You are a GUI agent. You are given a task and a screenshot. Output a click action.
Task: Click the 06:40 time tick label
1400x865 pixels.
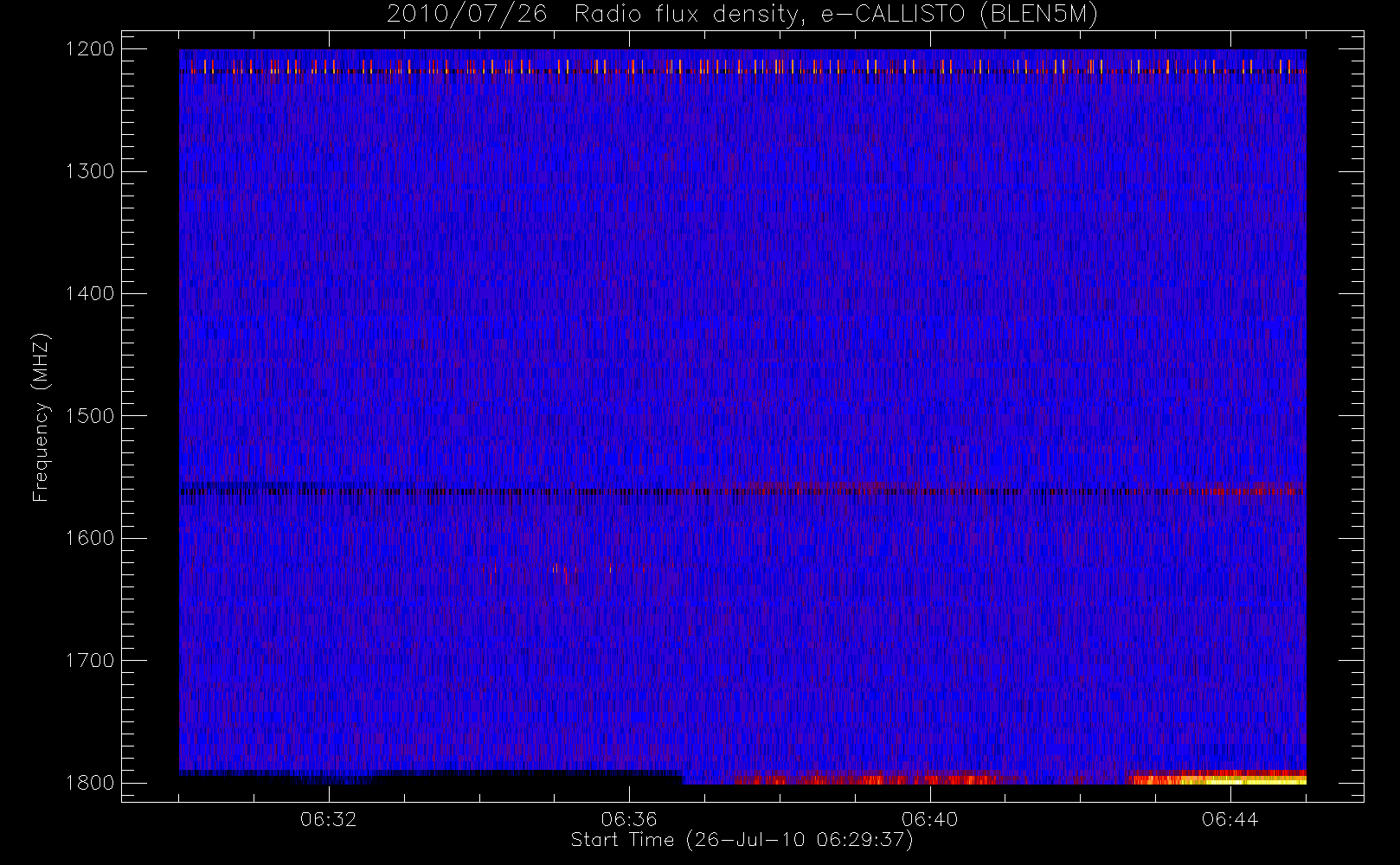[x=929, y=819]
